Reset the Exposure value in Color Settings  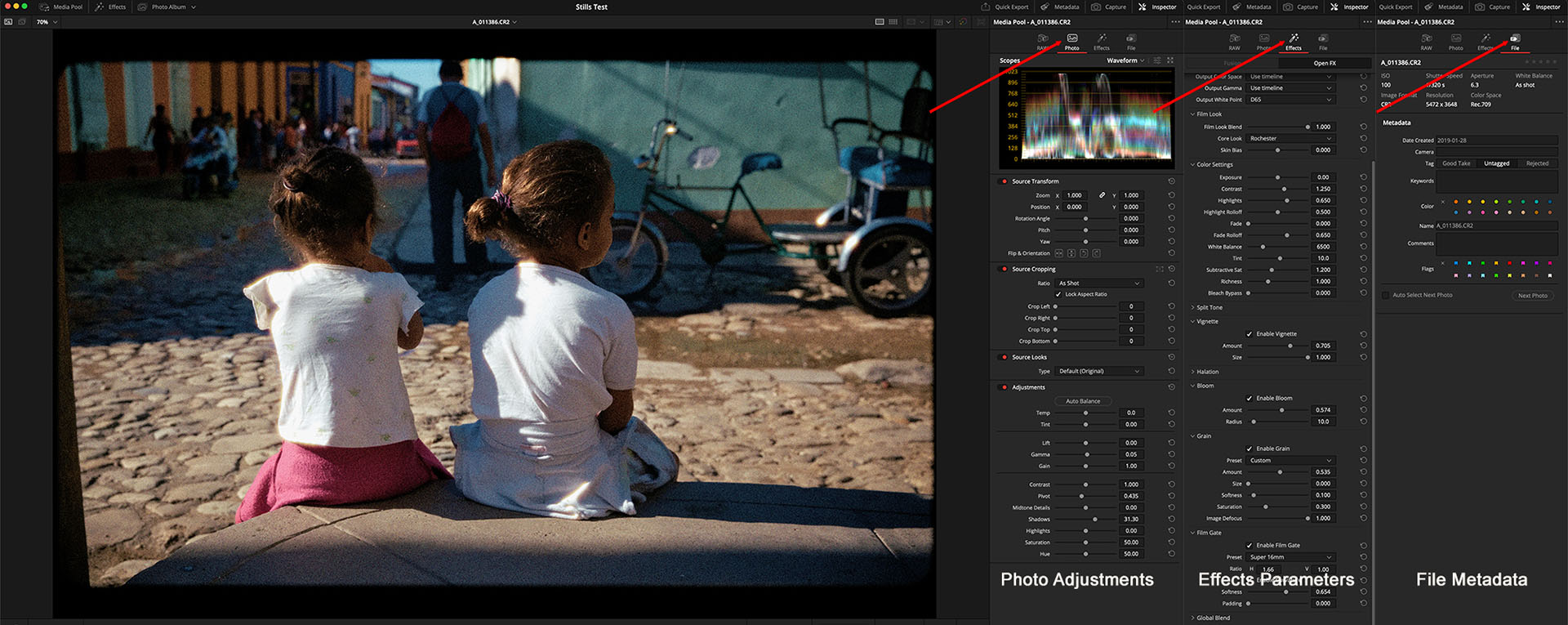(x=1363, y=177)
